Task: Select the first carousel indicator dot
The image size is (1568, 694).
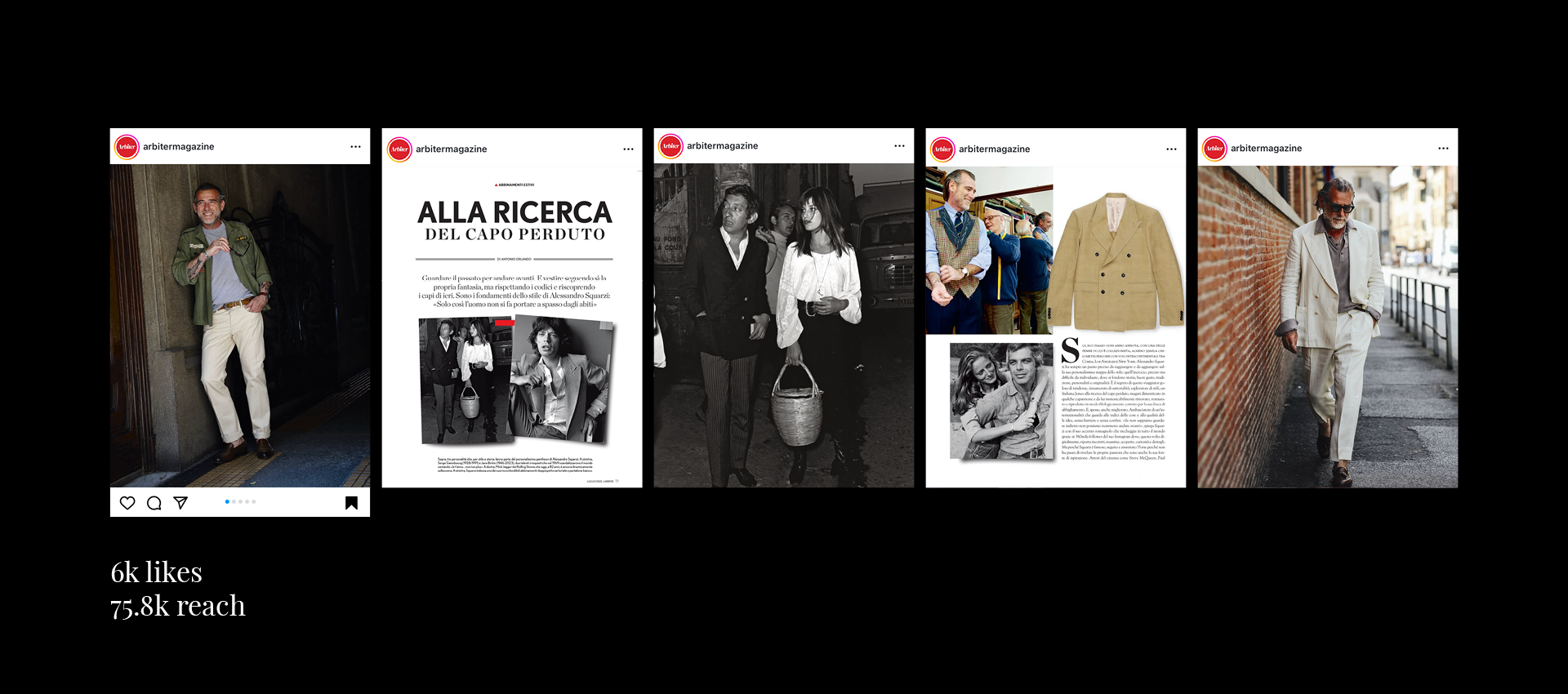Action: (x=227, y=501)
